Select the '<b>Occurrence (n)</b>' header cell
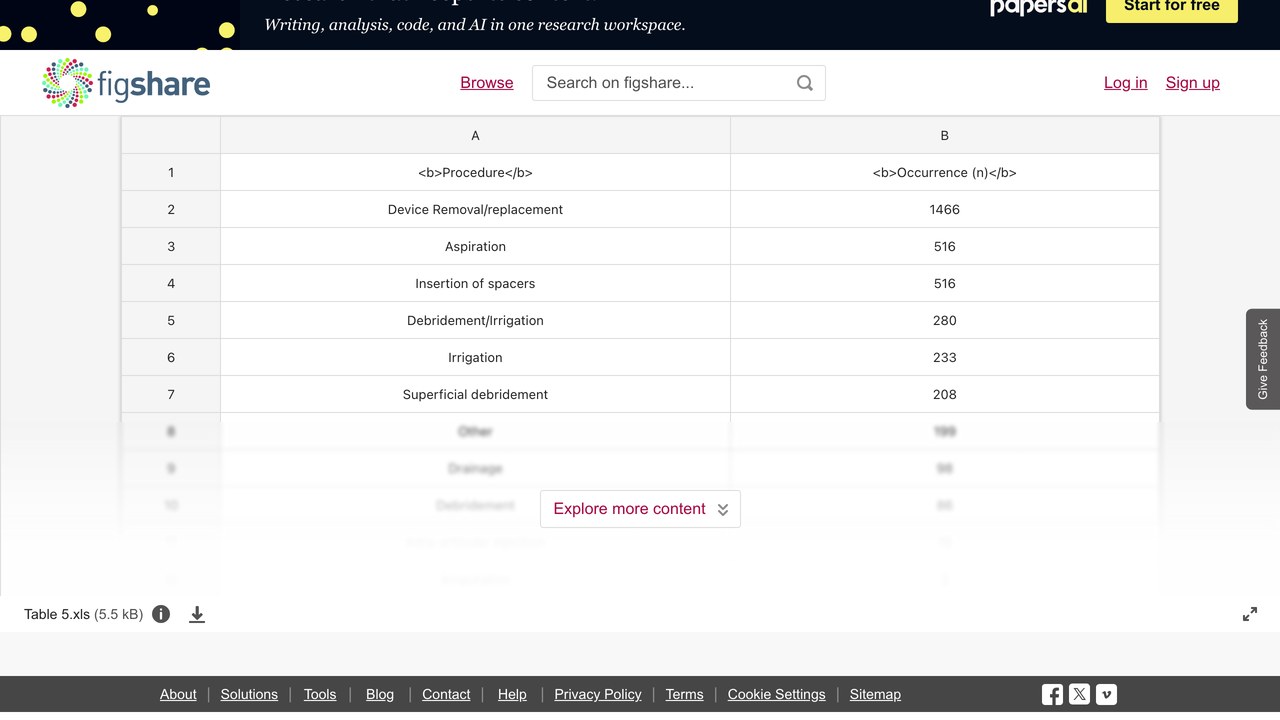This screenshot has width=1280, height=720. (945, 172)
